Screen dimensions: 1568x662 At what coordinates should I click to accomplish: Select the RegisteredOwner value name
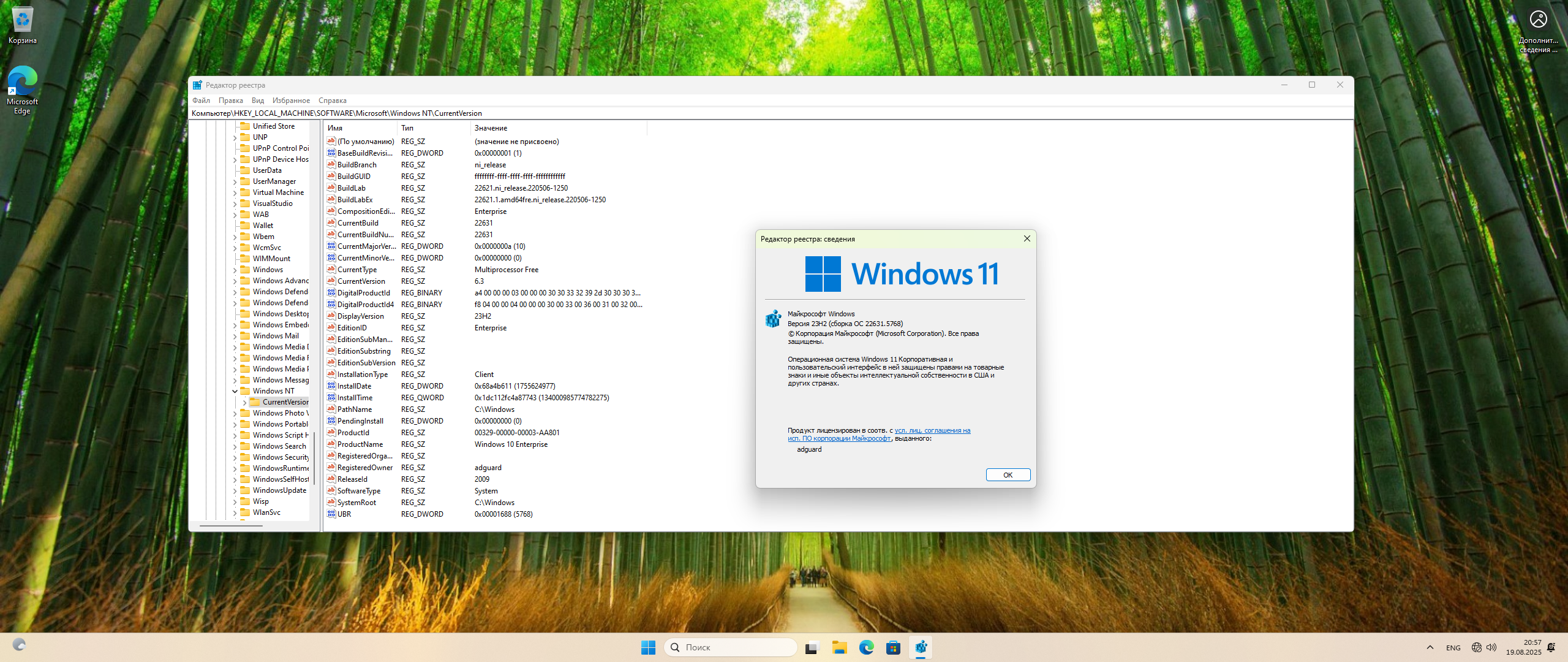click(364, 467)
